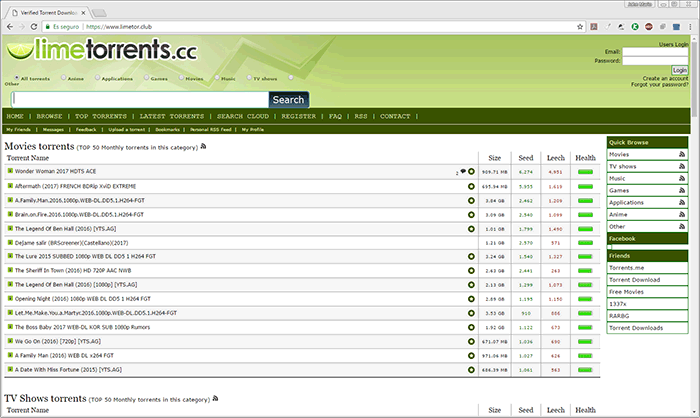Open LATEST TORRENTS in the nav bar
This screenshot has height=418, width=700.
click(x=172, y=116)
